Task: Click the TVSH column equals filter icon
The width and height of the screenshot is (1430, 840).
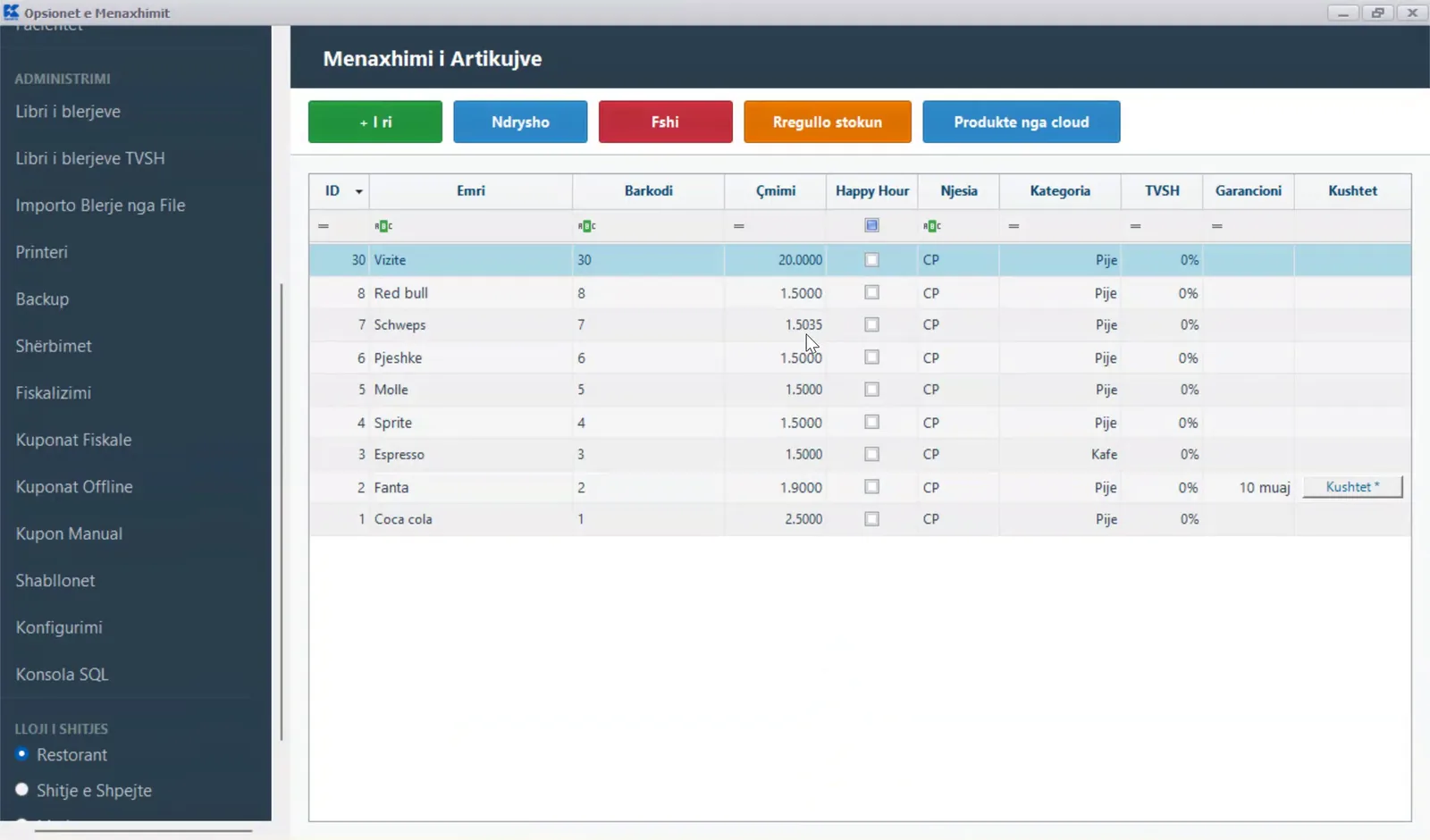Action: [1135, 226]
